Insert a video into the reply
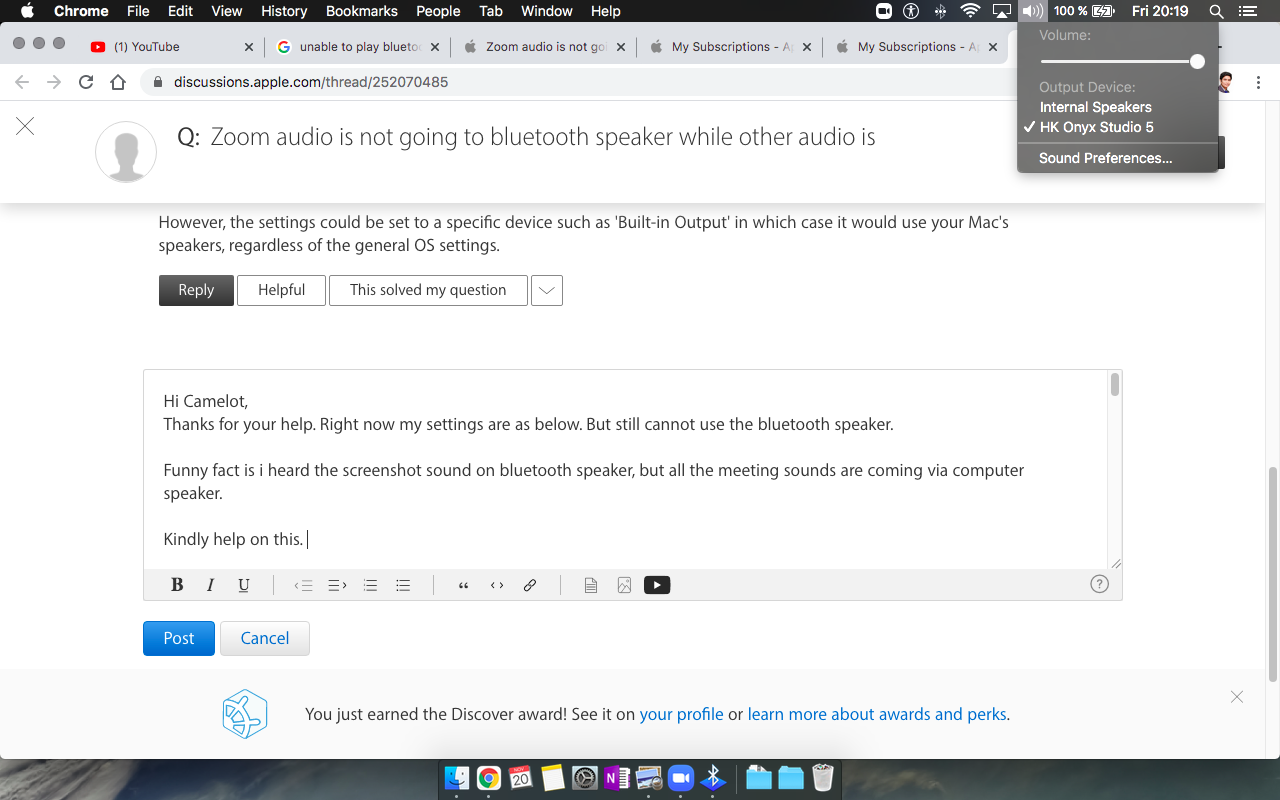 [657, 585]
